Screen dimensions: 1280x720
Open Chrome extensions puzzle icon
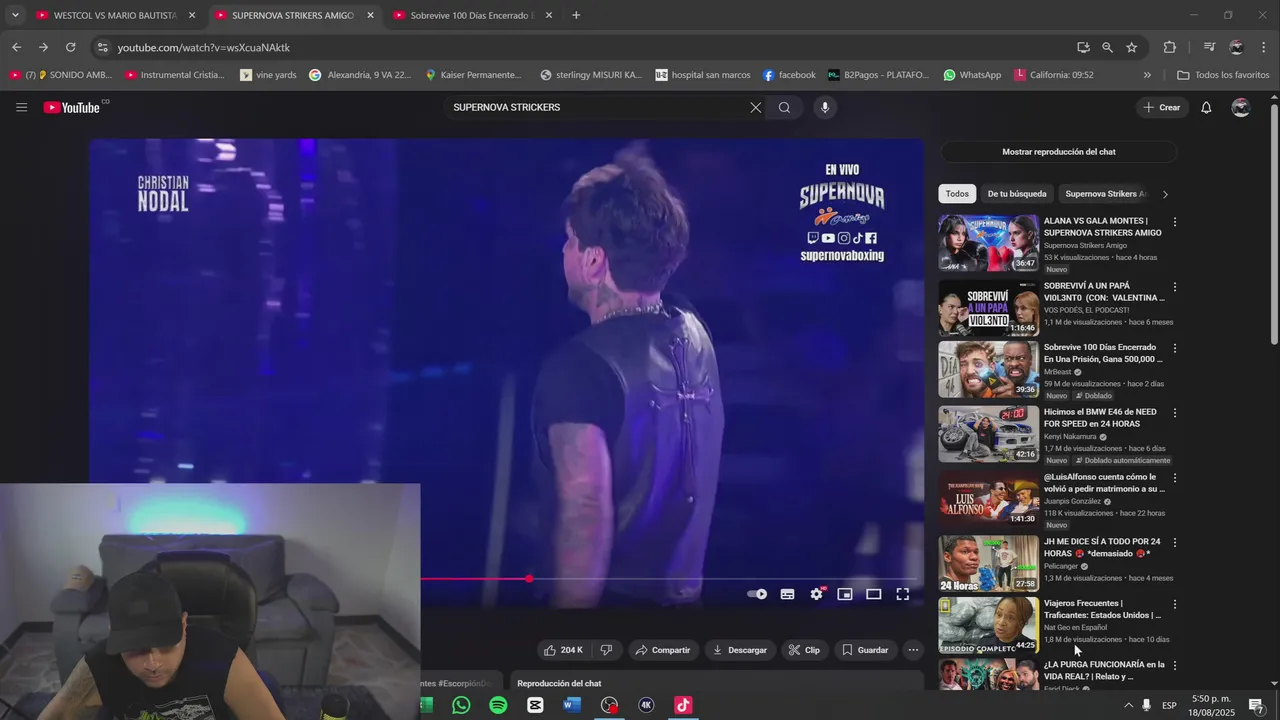(x=1169, y=47)
